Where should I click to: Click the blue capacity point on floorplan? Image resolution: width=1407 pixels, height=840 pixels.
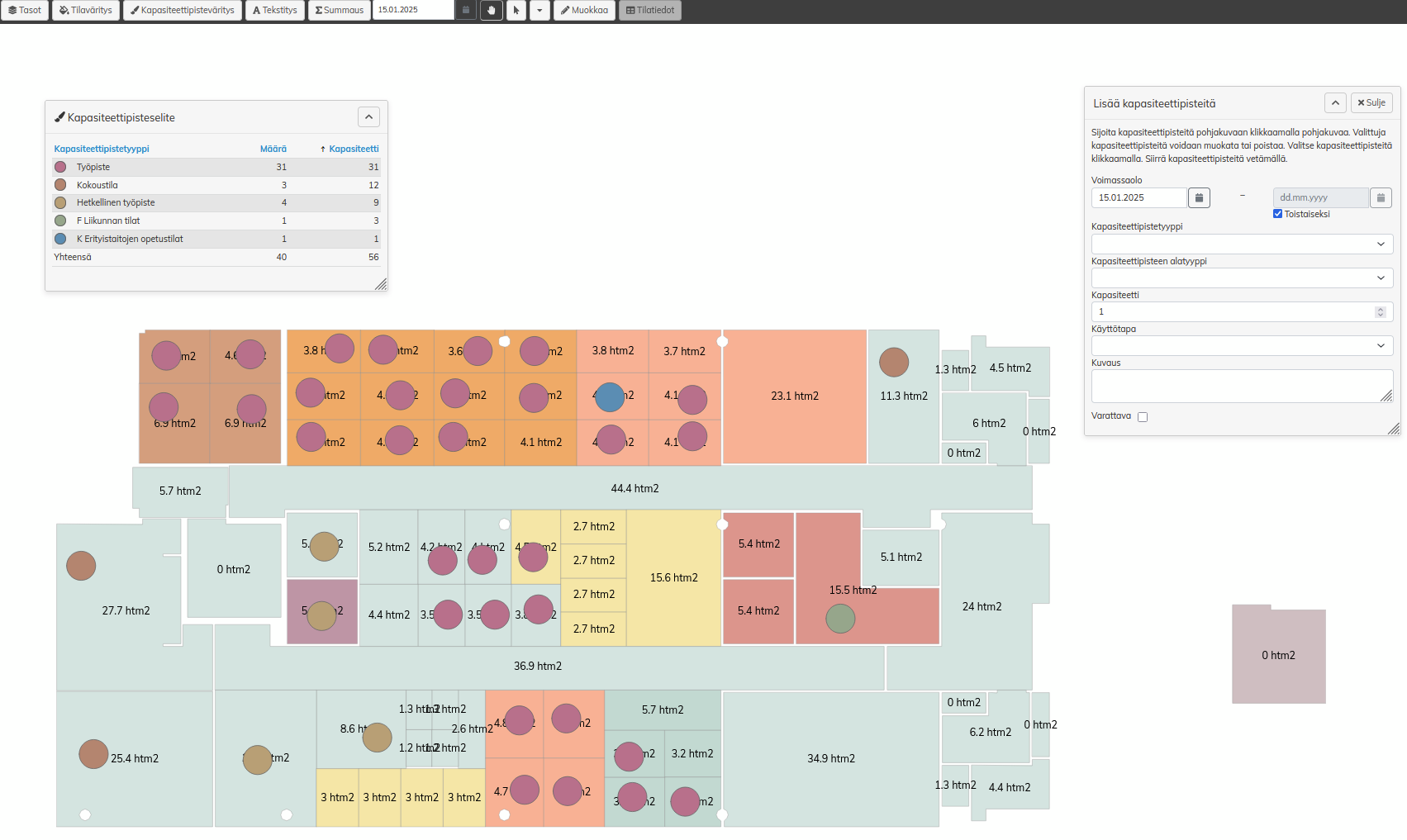coord(610,397)
